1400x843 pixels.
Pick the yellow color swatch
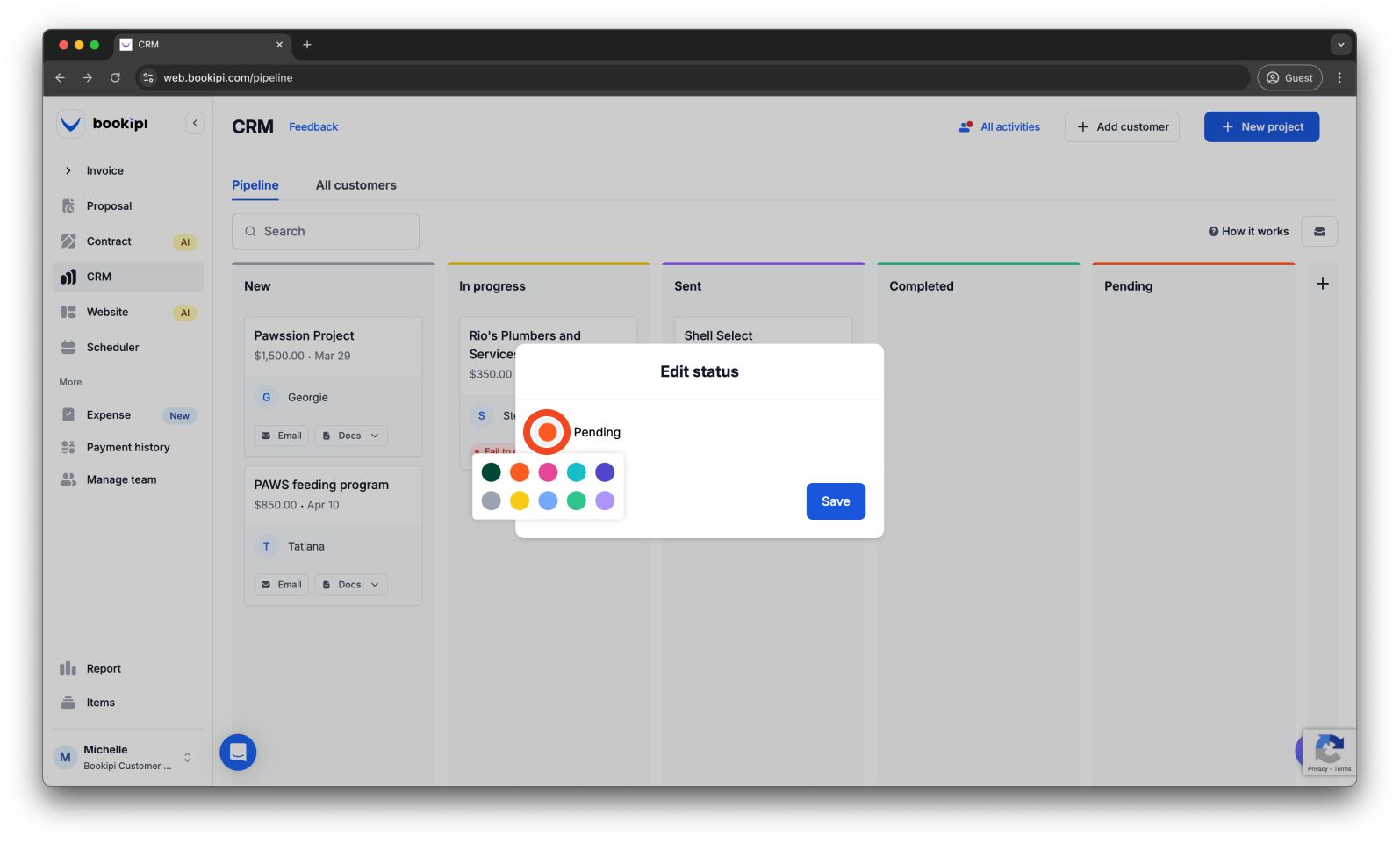(x=520, y=501)
